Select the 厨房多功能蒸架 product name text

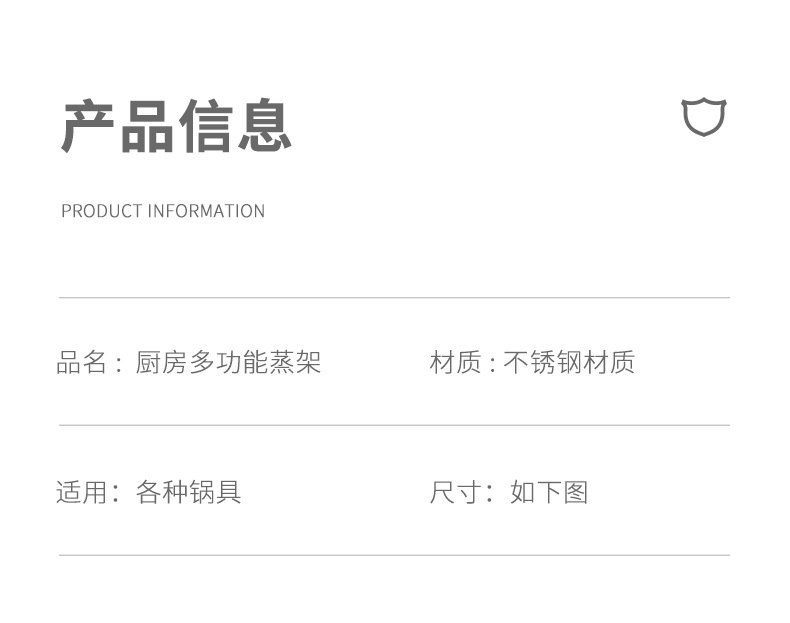pyautogui.click(x=228, y=362)
